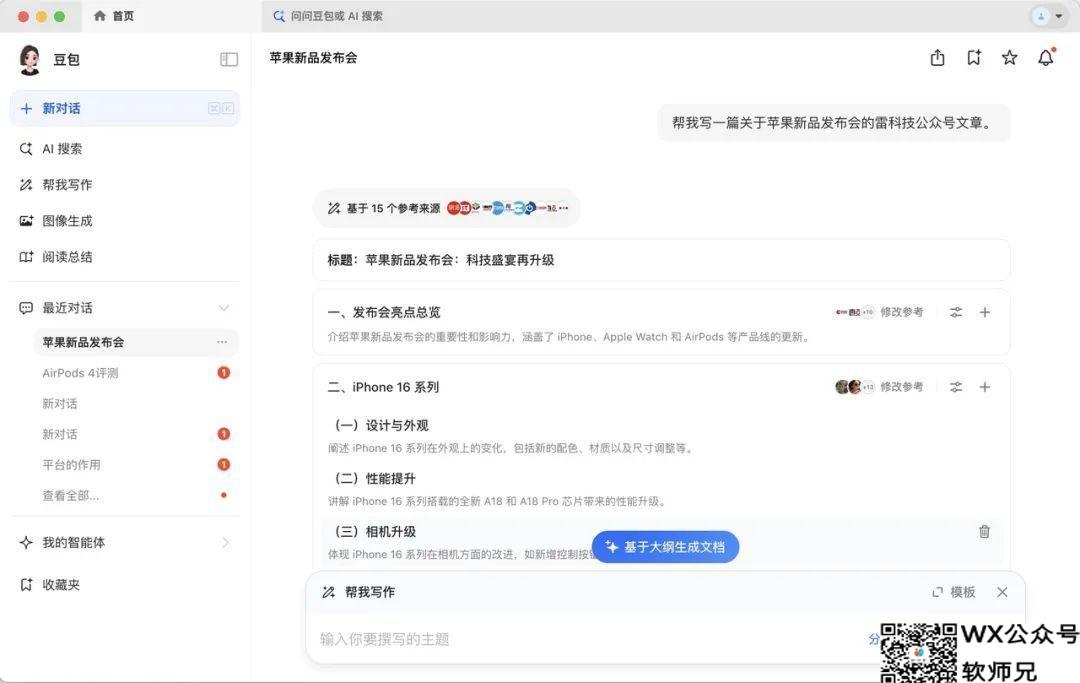Start a new chat with 新对话

[125, 108]
